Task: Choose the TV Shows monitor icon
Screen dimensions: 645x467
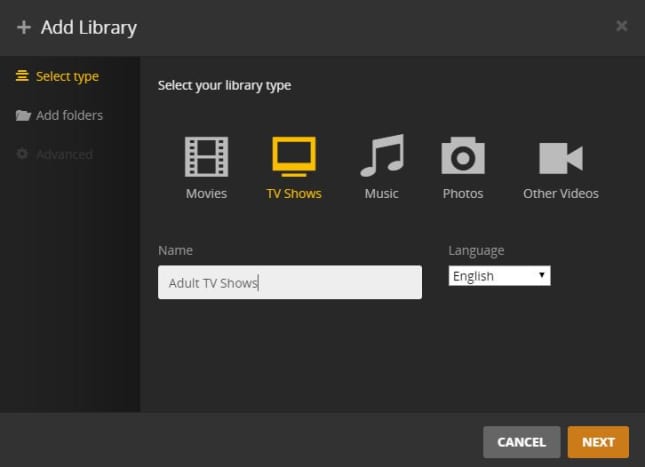Action: point(294,157)
